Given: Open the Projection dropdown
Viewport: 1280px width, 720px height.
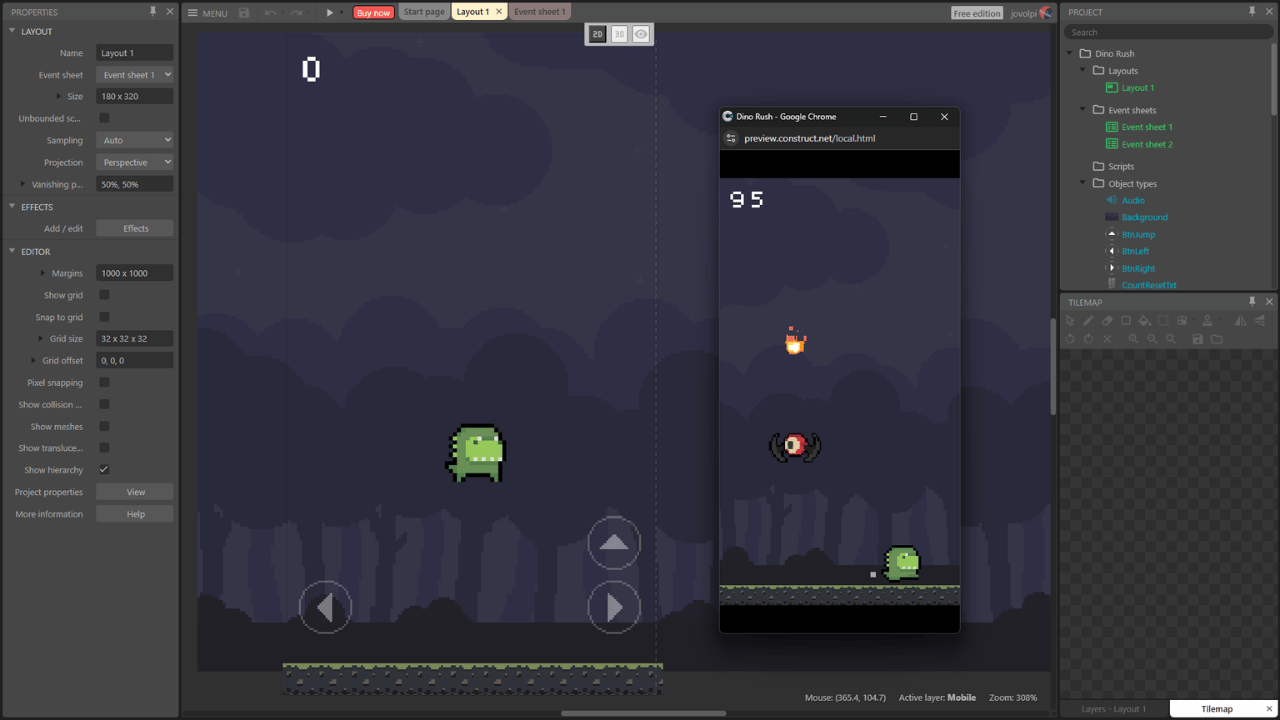Looking at the screenshot, I should click(135, 162).
